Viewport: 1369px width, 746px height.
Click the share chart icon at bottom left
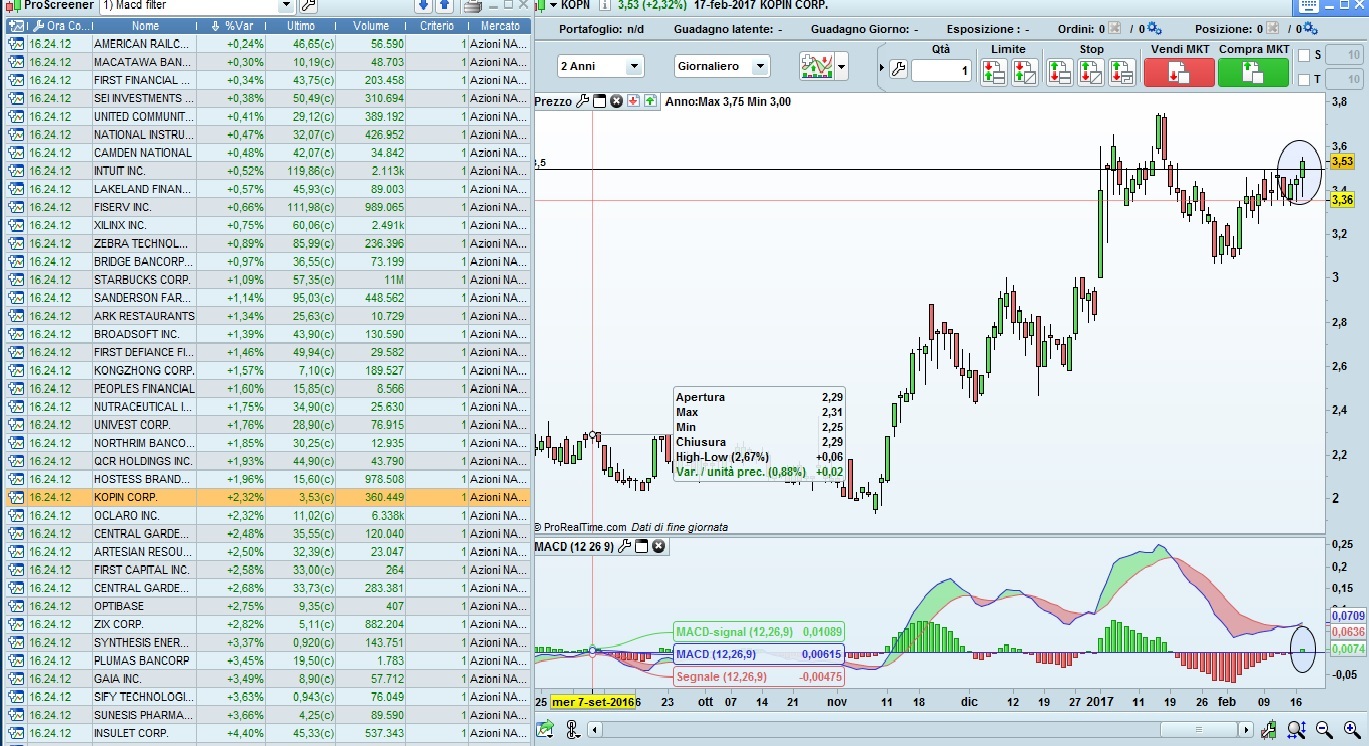click(544, 730)
